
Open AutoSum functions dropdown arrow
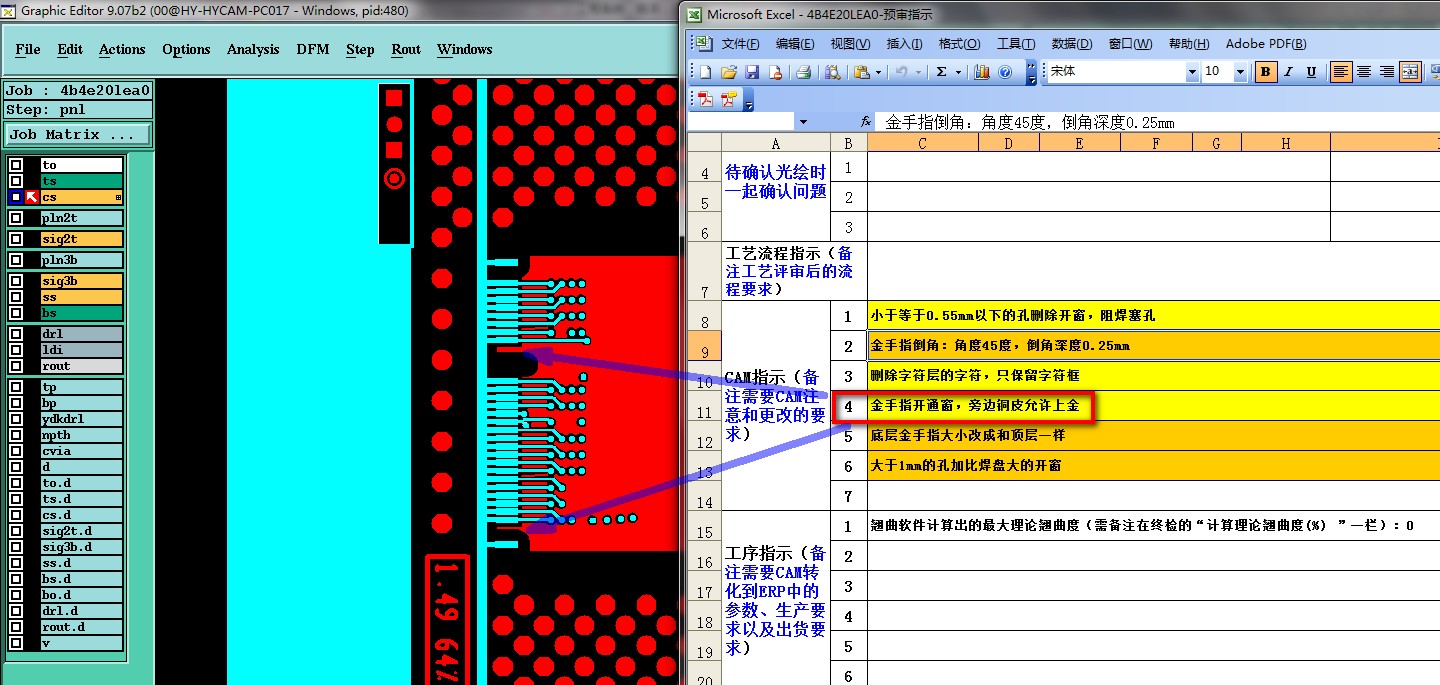click(959, 72)
